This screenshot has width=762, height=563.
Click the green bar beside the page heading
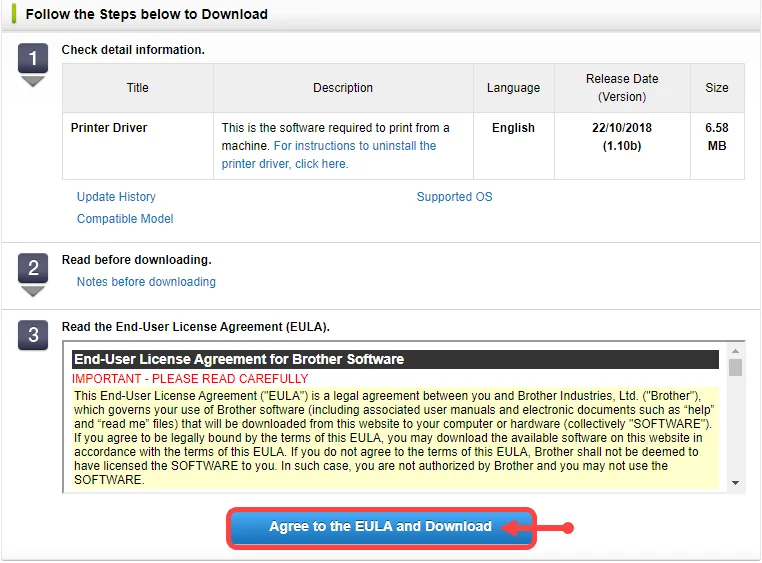[14, 14]
